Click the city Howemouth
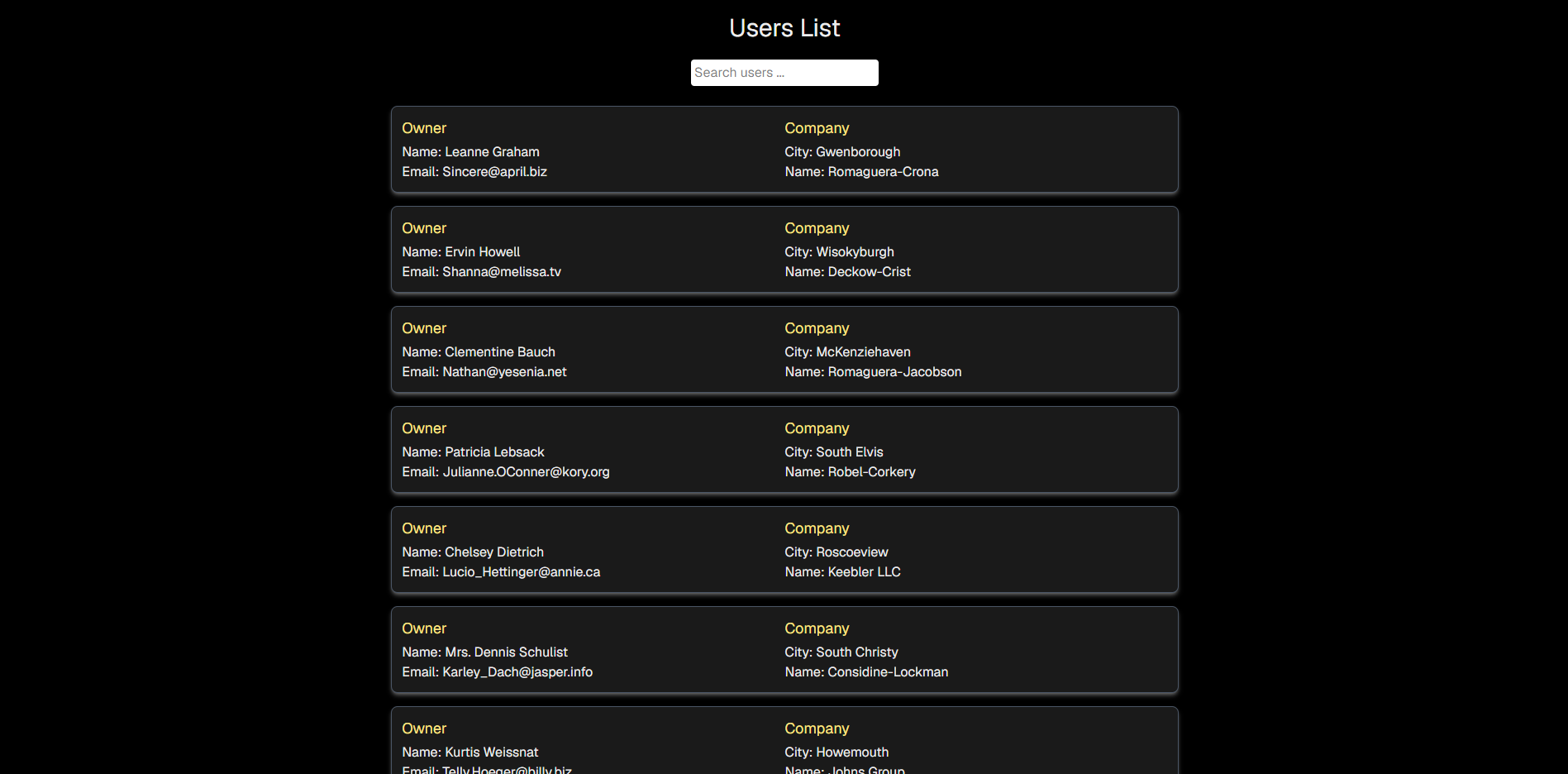 [x=852, y=752]
